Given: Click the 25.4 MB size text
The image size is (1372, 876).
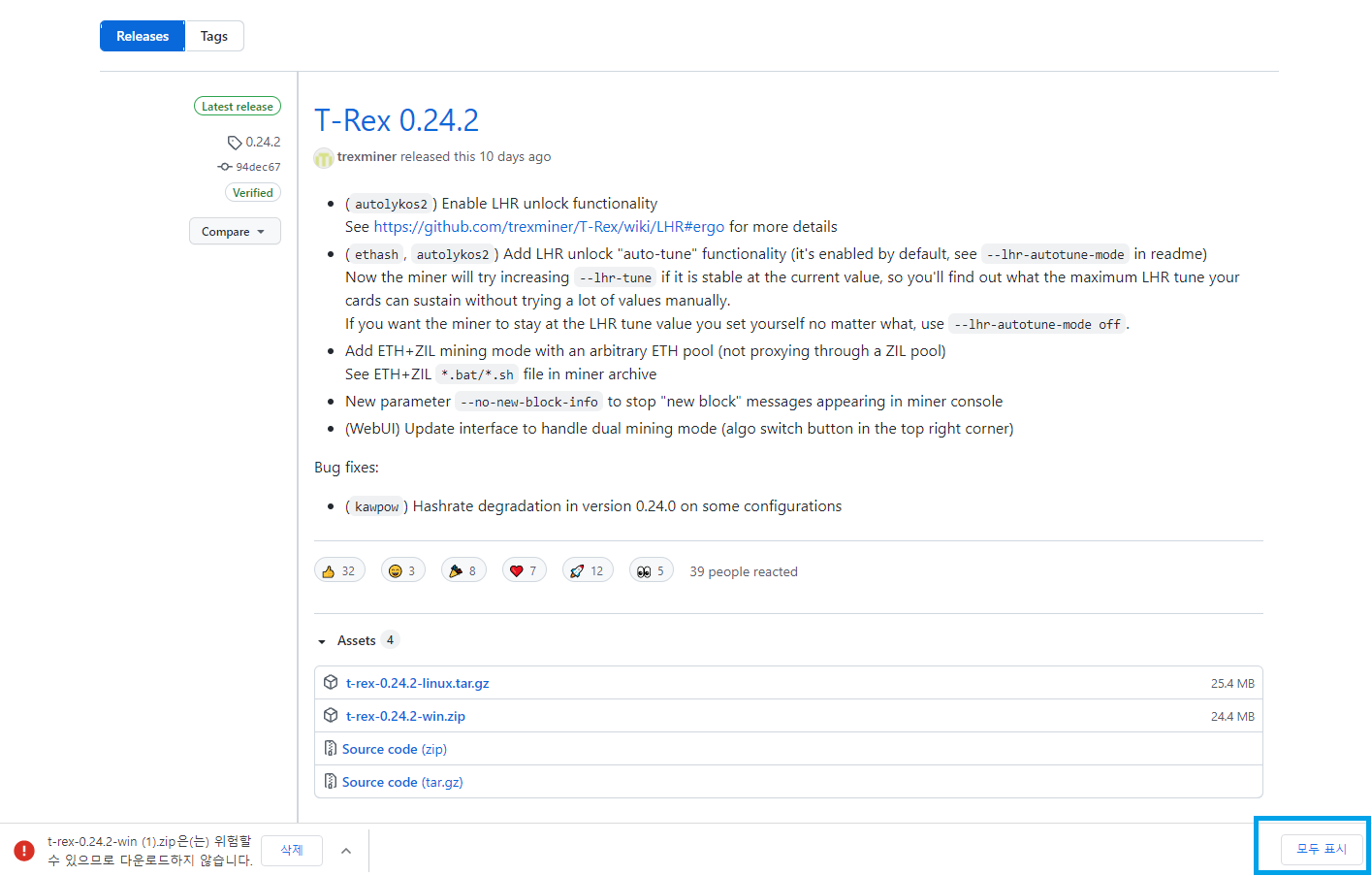Looking at the screenshot, I should 1232,684.
